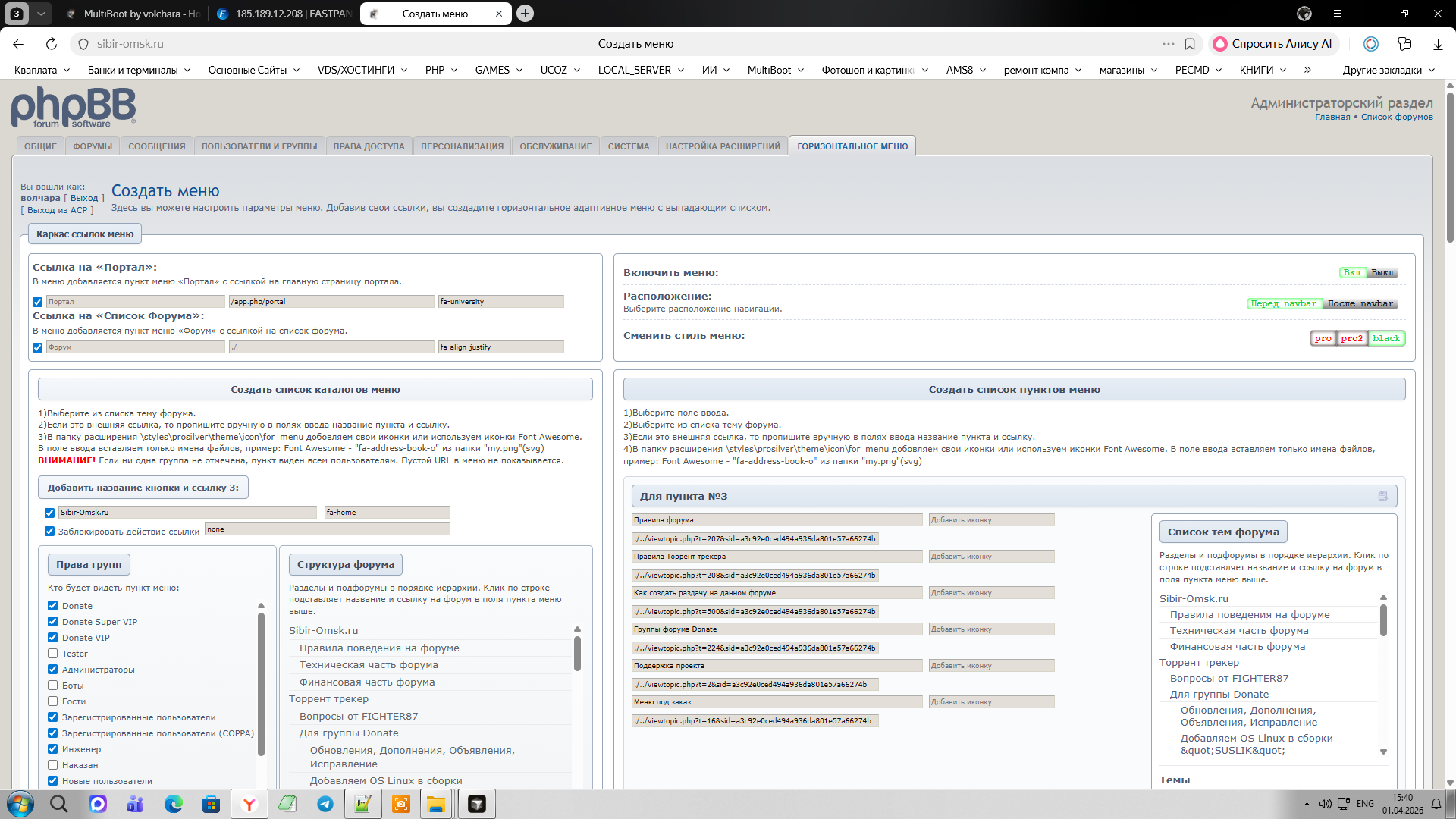
Task: Go back with the browser back arrow
Action: pyautogui.click(x=19, y=44)
